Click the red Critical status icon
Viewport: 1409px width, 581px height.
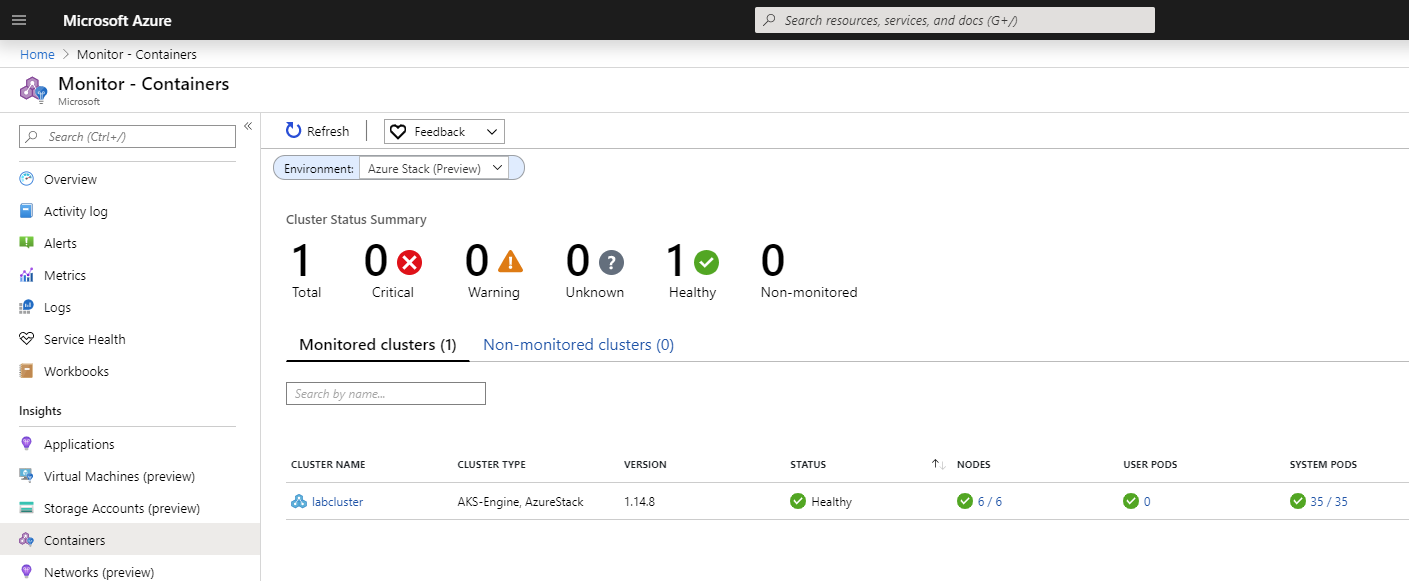(x=410, y=262)
